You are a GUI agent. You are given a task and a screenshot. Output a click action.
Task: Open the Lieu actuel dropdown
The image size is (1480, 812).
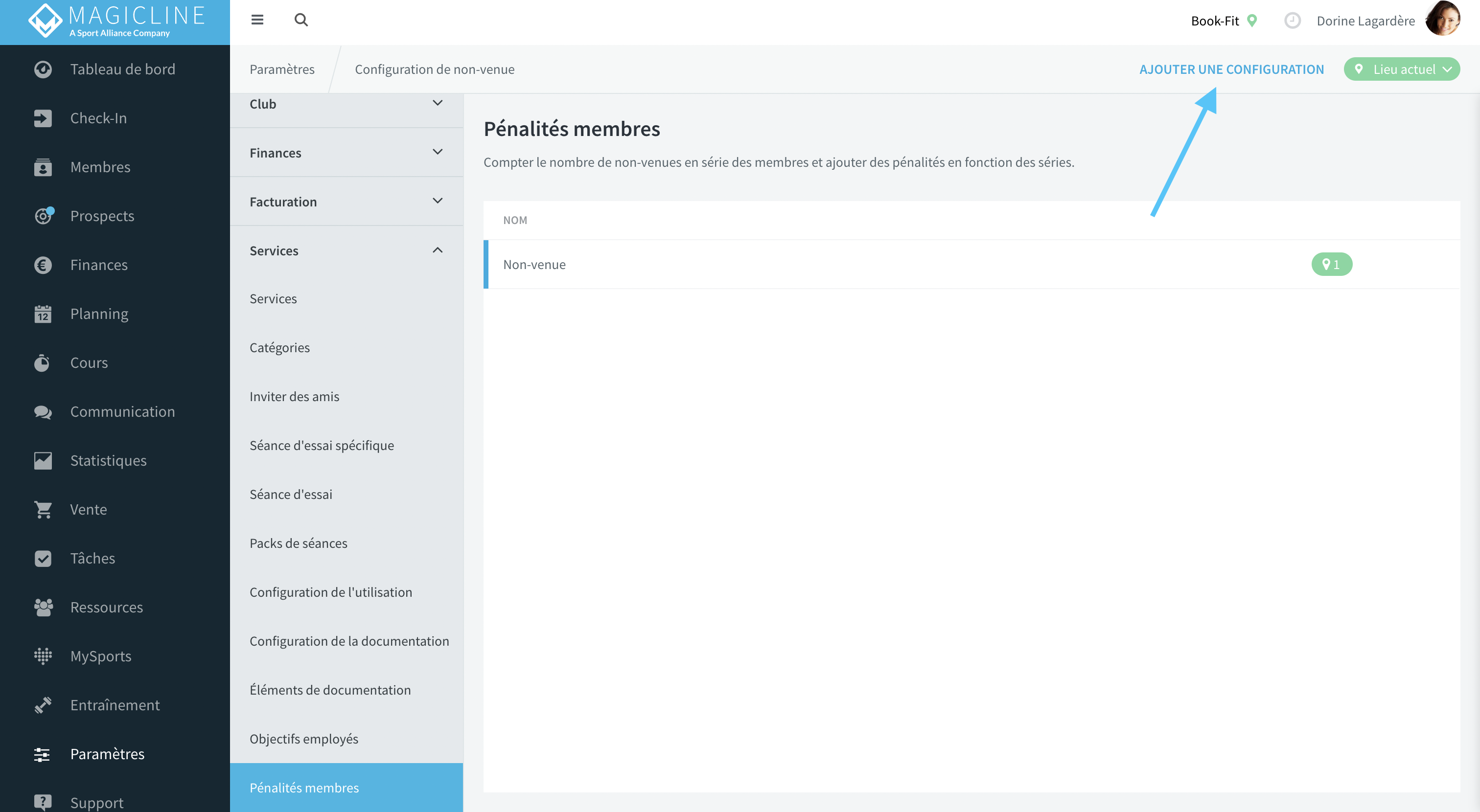coord(1401,69)
